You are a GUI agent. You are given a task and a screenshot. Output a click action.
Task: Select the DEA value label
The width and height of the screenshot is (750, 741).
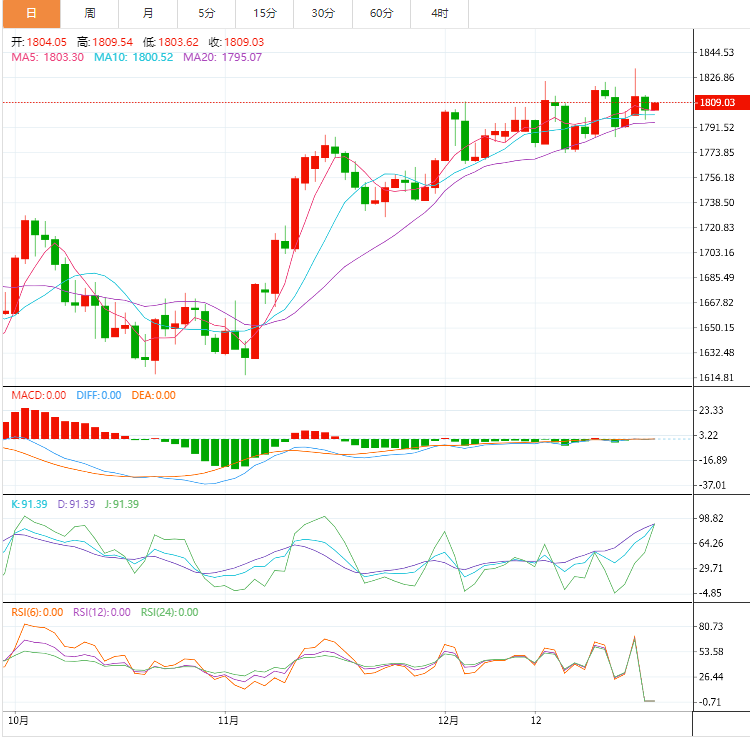click(153, 395)
